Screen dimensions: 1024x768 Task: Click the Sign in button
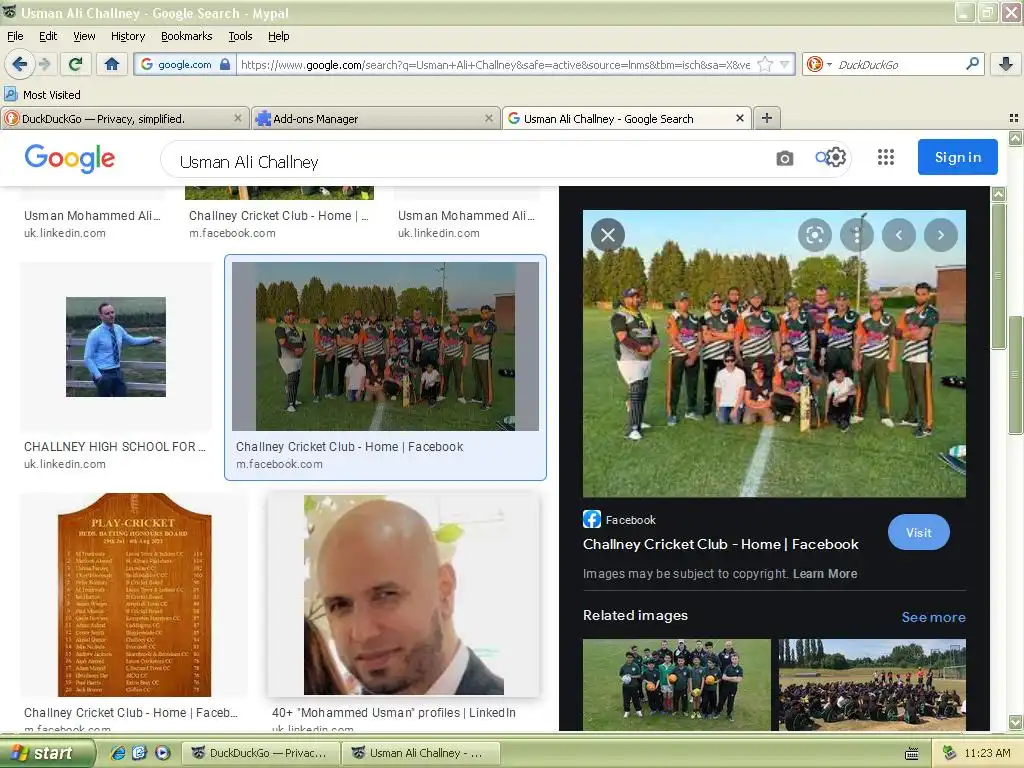957,157
